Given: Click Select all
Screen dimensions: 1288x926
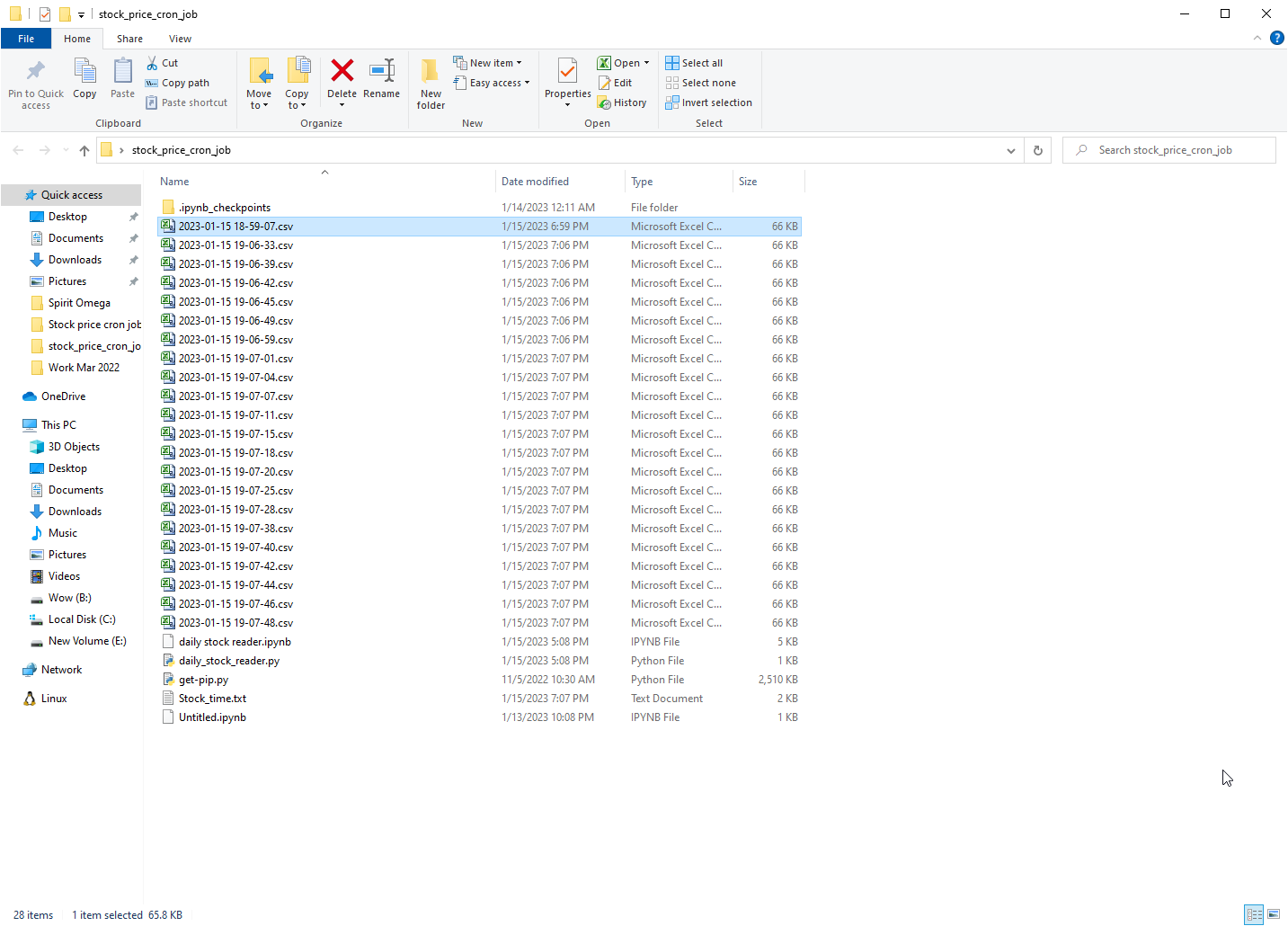Looking at the screenshot, I should pyautogui.click(x=694, y=63).
